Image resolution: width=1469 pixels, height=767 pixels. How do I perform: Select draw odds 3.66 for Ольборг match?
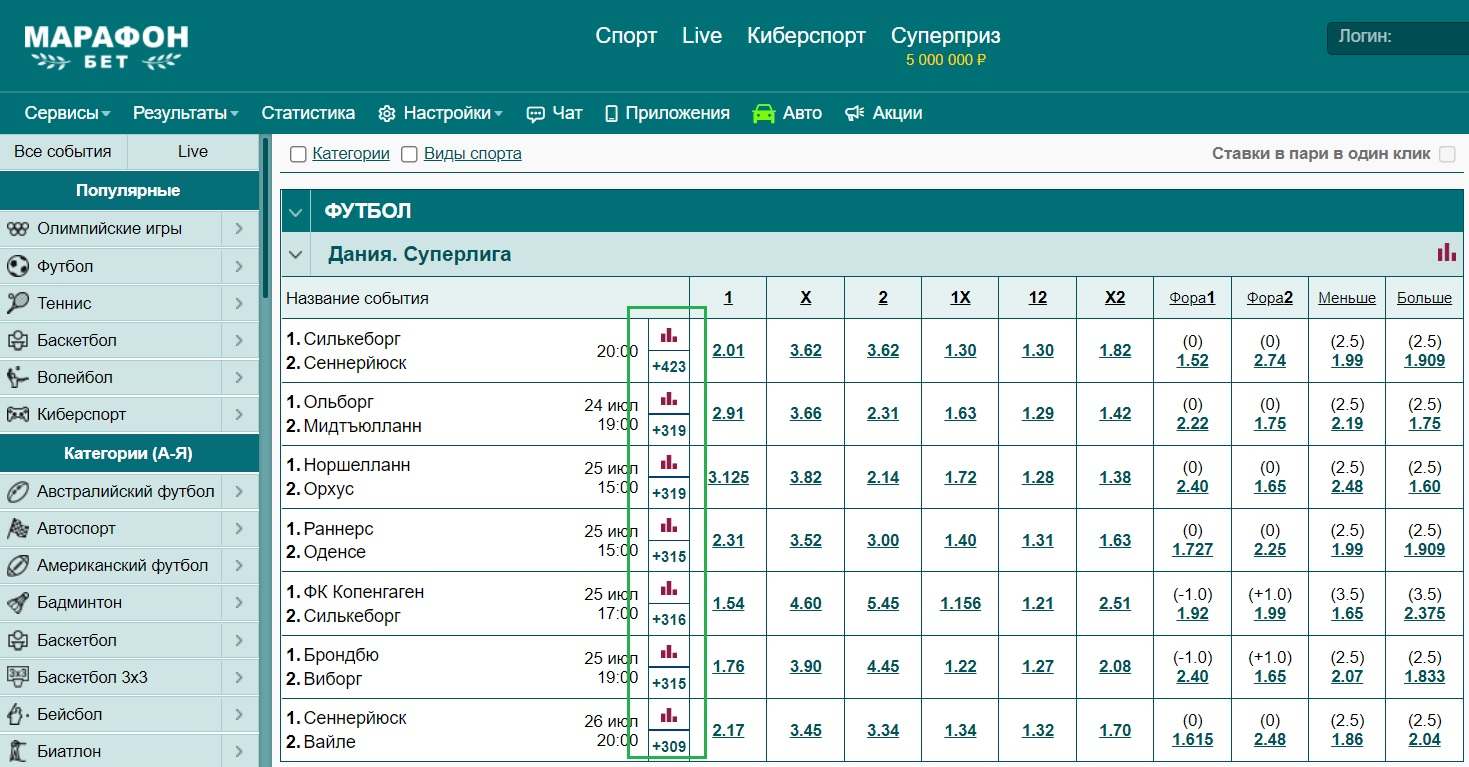[805, 413]
